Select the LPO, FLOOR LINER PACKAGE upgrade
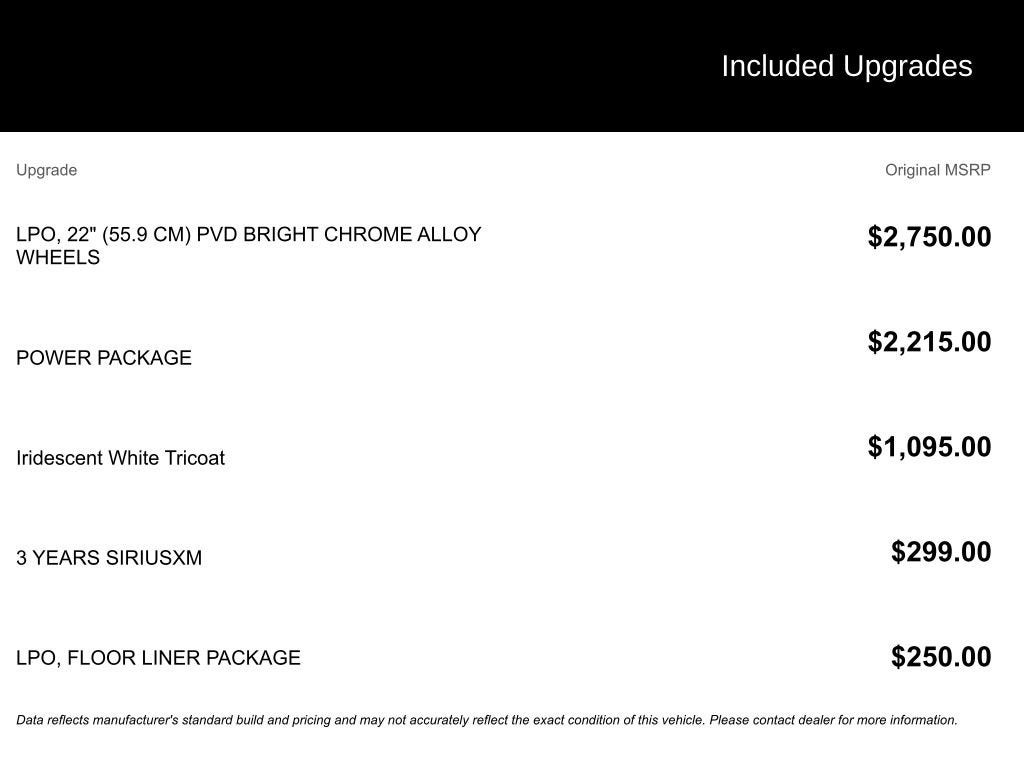 [158, 658]
